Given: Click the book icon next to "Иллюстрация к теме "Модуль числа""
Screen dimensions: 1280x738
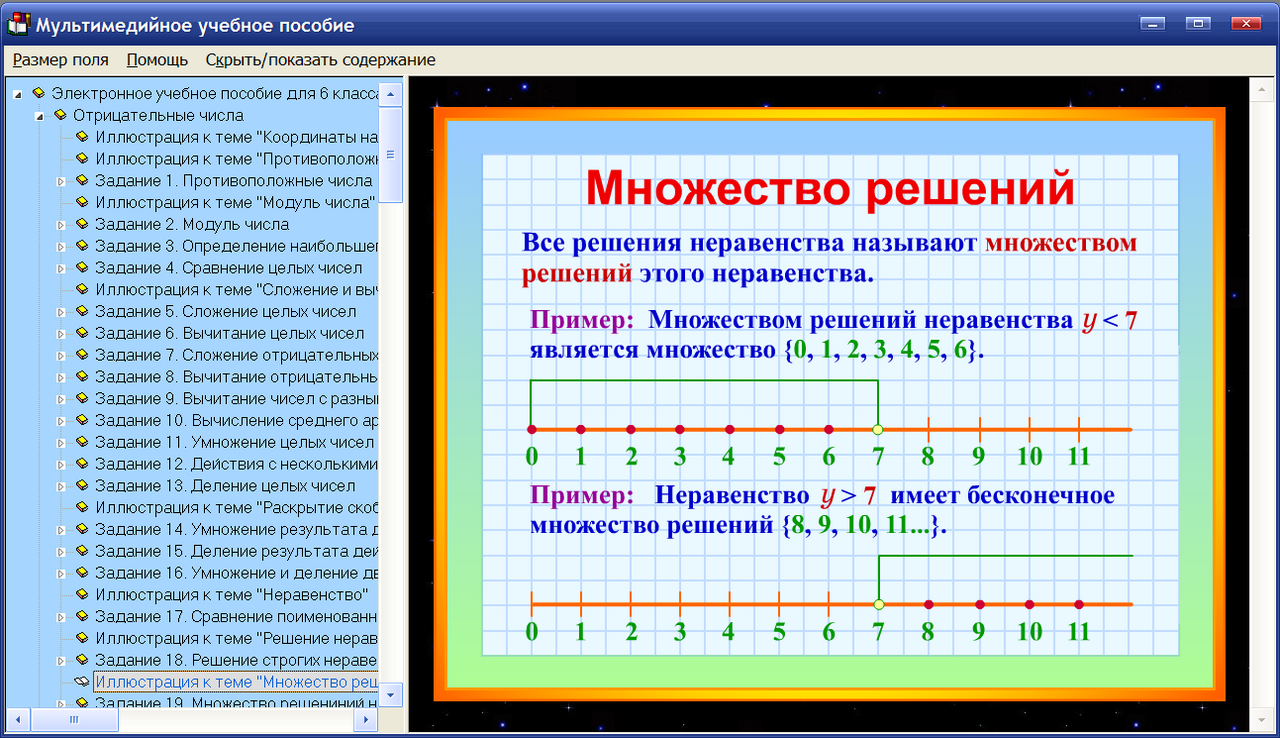Looking at the screenshot, I should (82, 202).
